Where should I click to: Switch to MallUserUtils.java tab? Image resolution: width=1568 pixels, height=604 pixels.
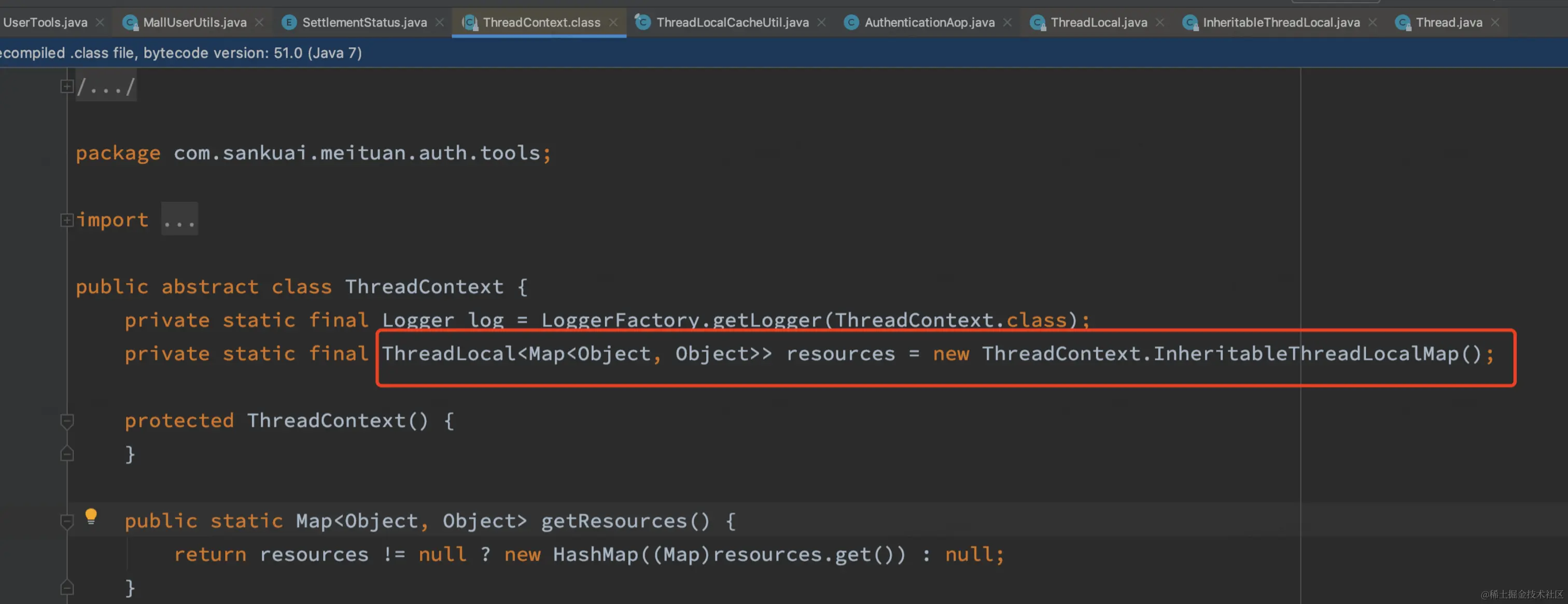[194, 22]
